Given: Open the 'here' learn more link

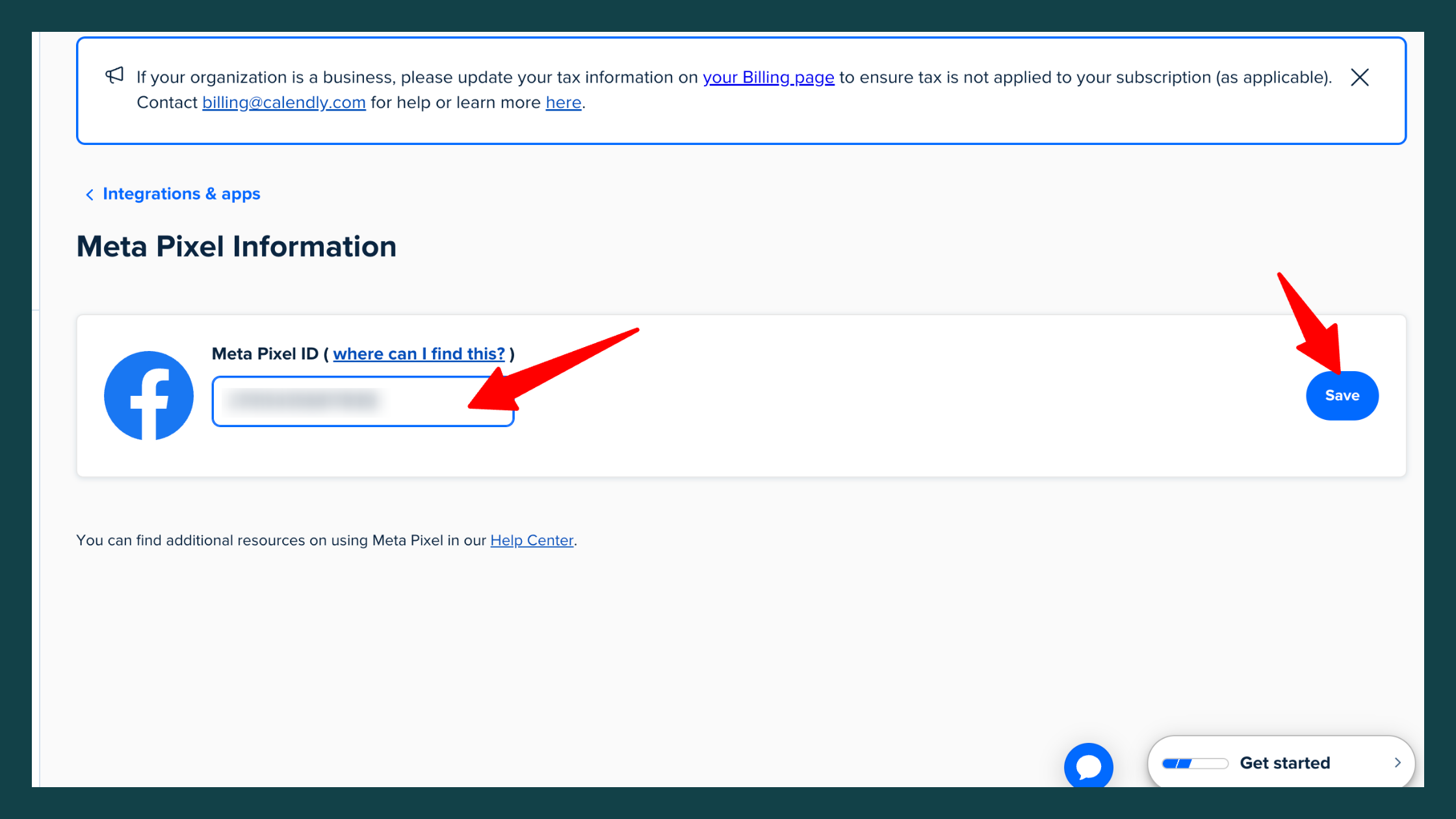Looking at the screenshot, I should [564, 103].
